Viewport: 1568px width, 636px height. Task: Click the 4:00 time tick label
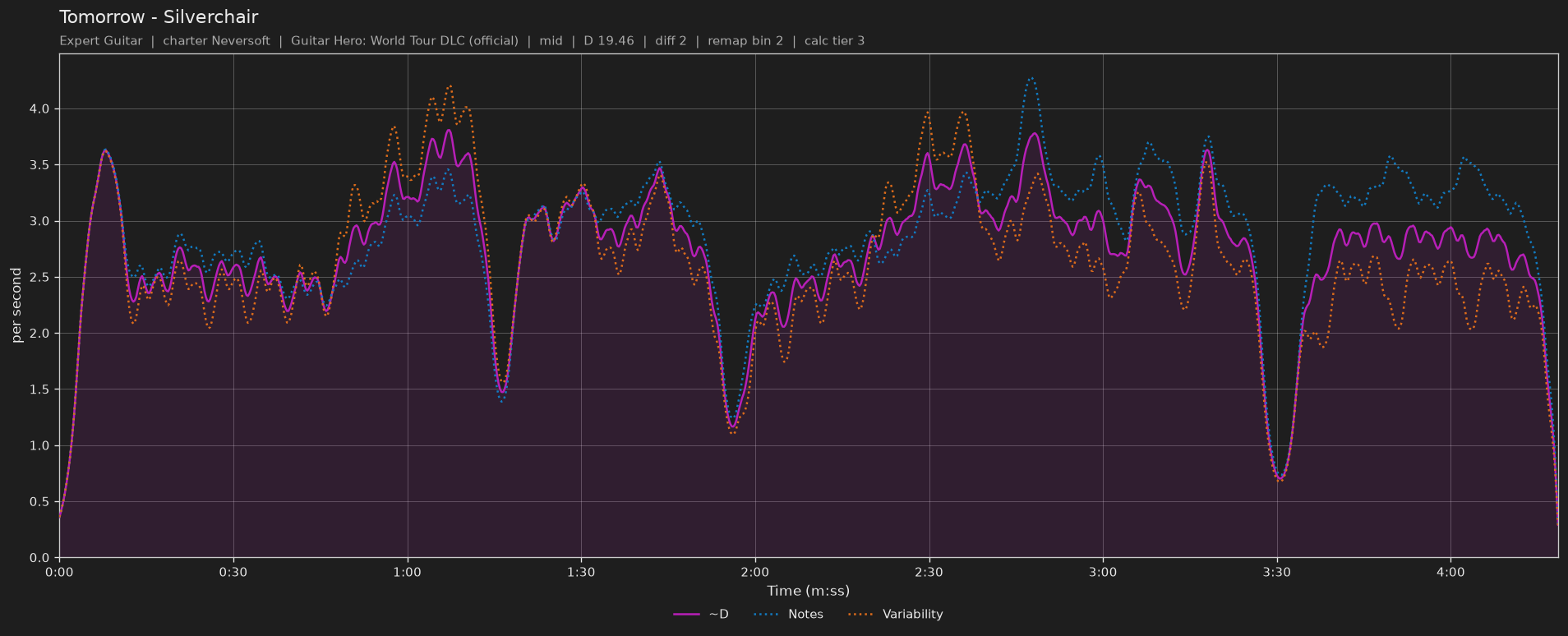click(x=1450, y=573)
